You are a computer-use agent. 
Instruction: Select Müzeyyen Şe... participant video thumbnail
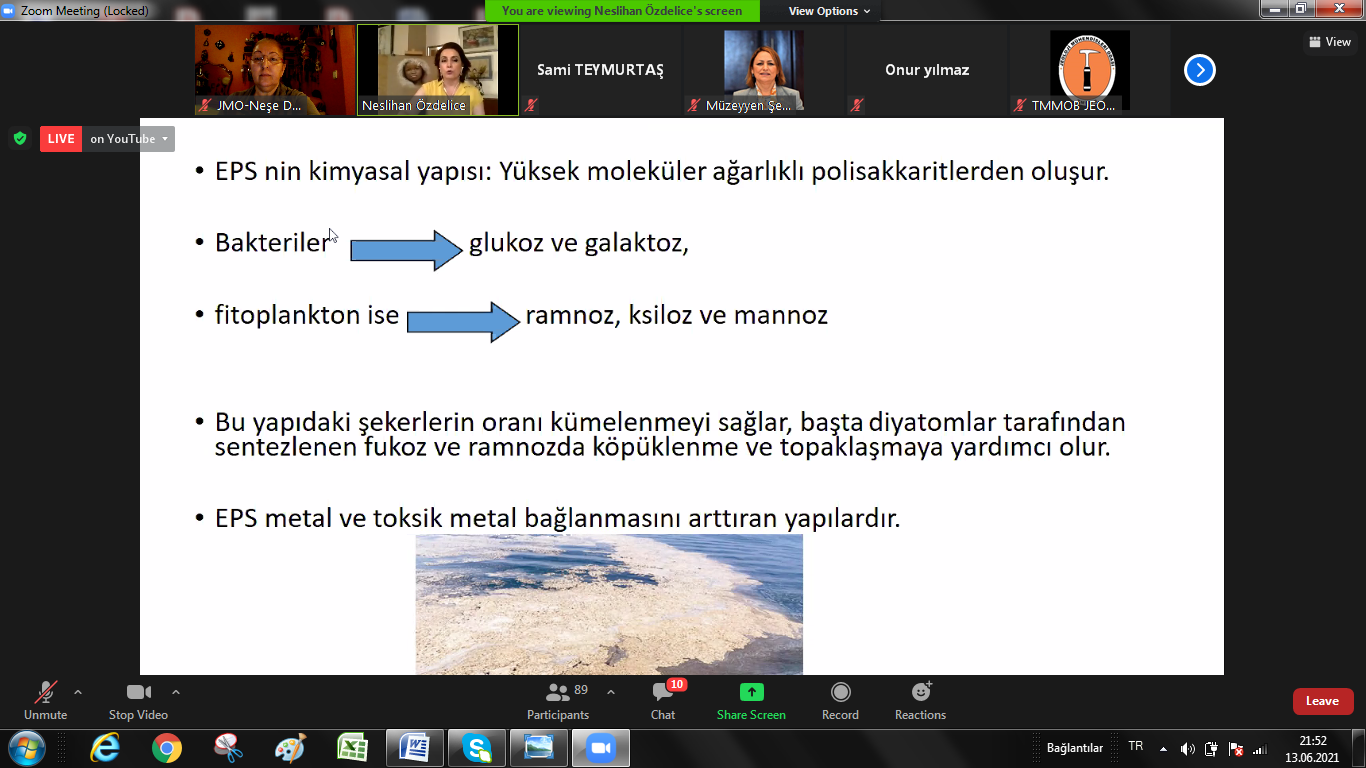[x=764, y=70]
